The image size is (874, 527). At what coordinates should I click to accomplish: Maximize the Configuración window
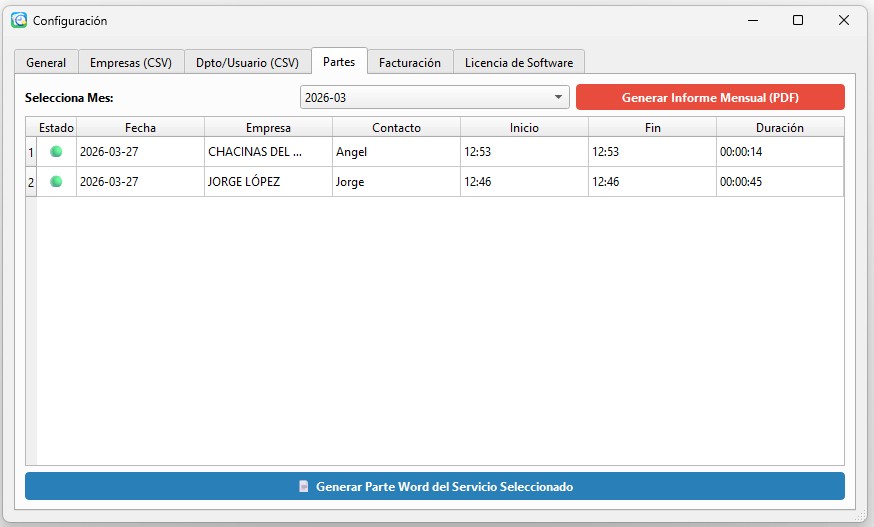(x=798, y=21)
